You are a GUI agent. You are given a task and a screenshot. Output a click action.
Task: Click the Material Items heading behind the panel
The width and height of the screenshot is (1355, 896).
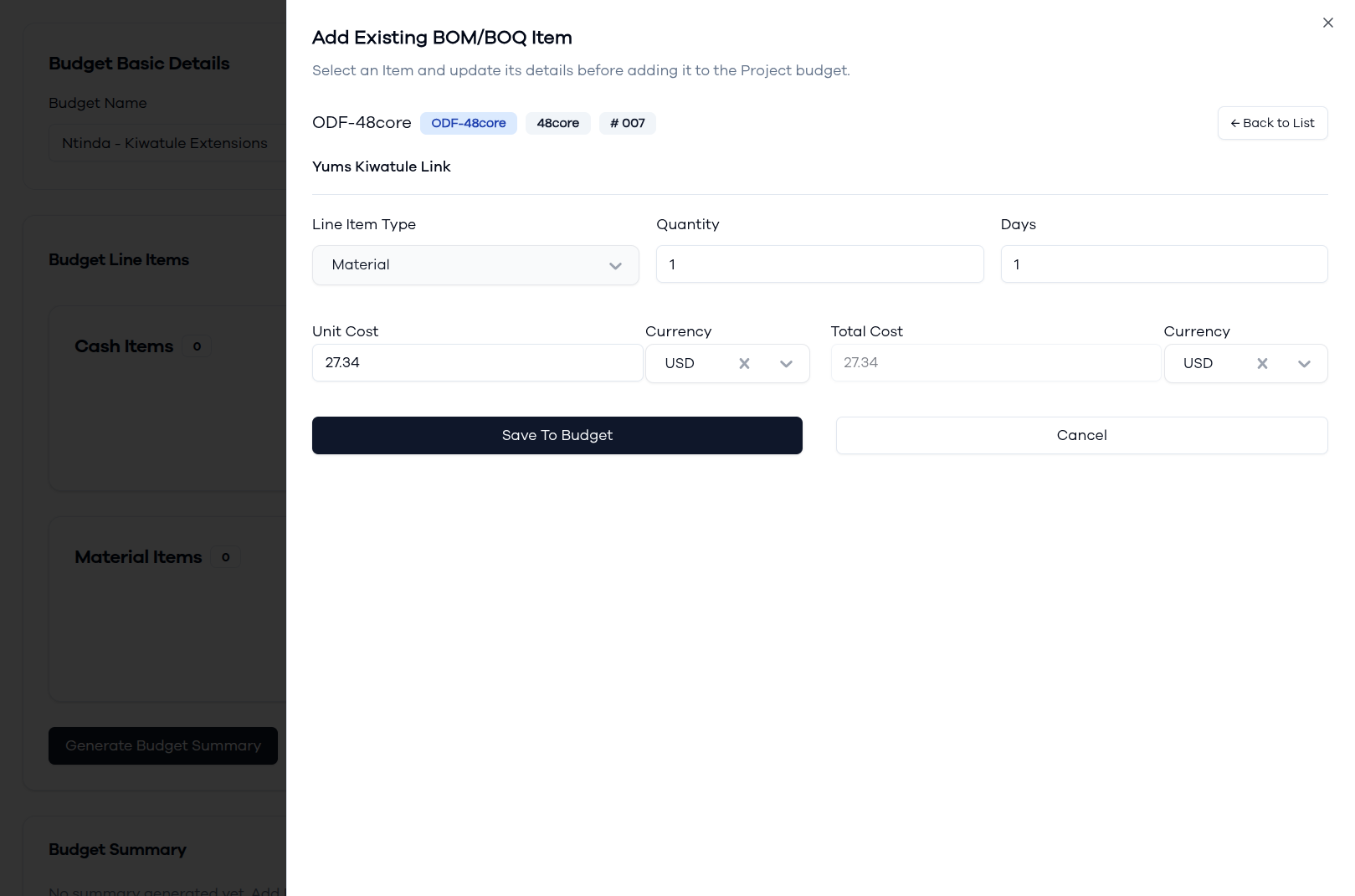138,557
